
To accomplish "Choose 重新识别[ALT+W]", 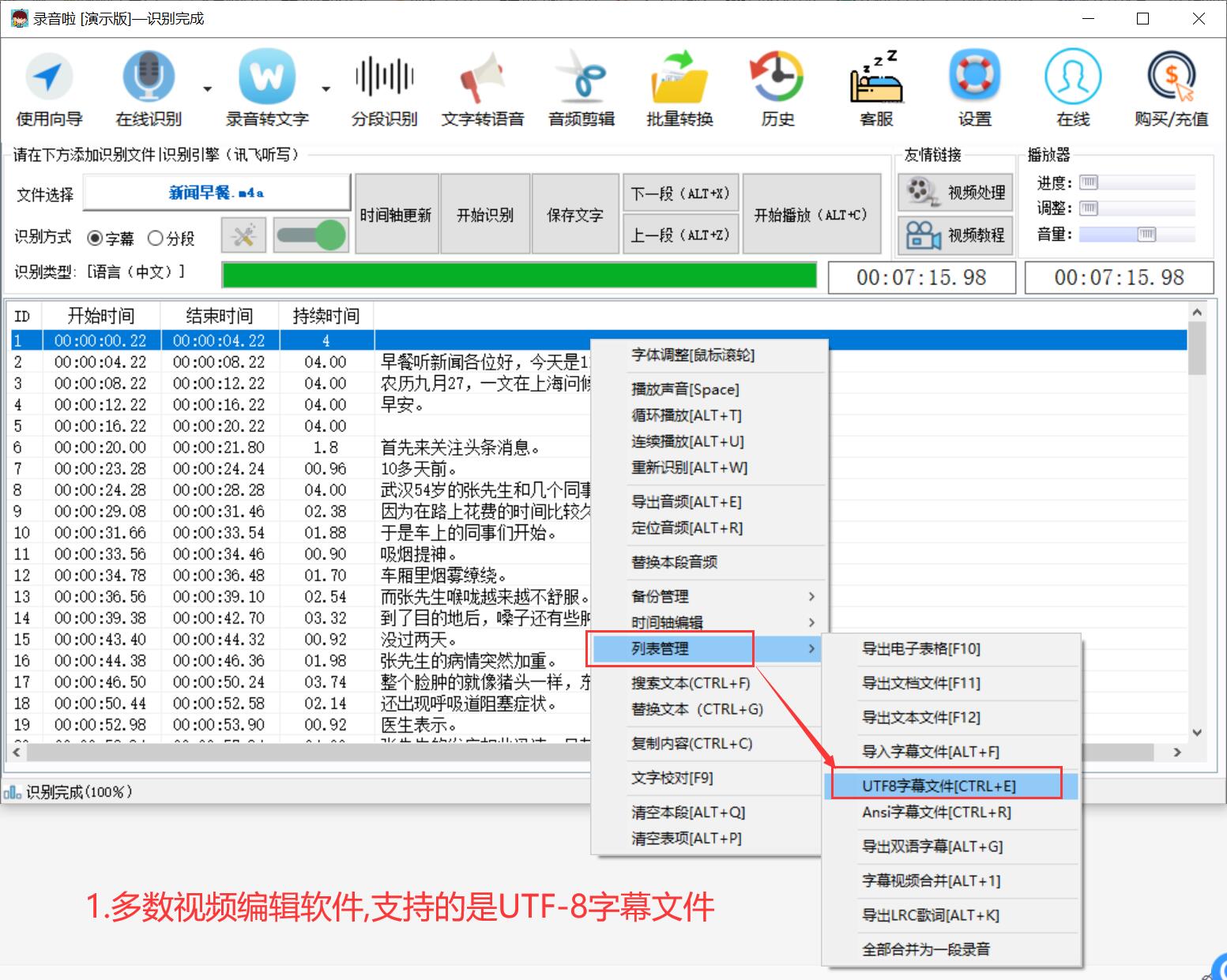I will click(709, 467).
